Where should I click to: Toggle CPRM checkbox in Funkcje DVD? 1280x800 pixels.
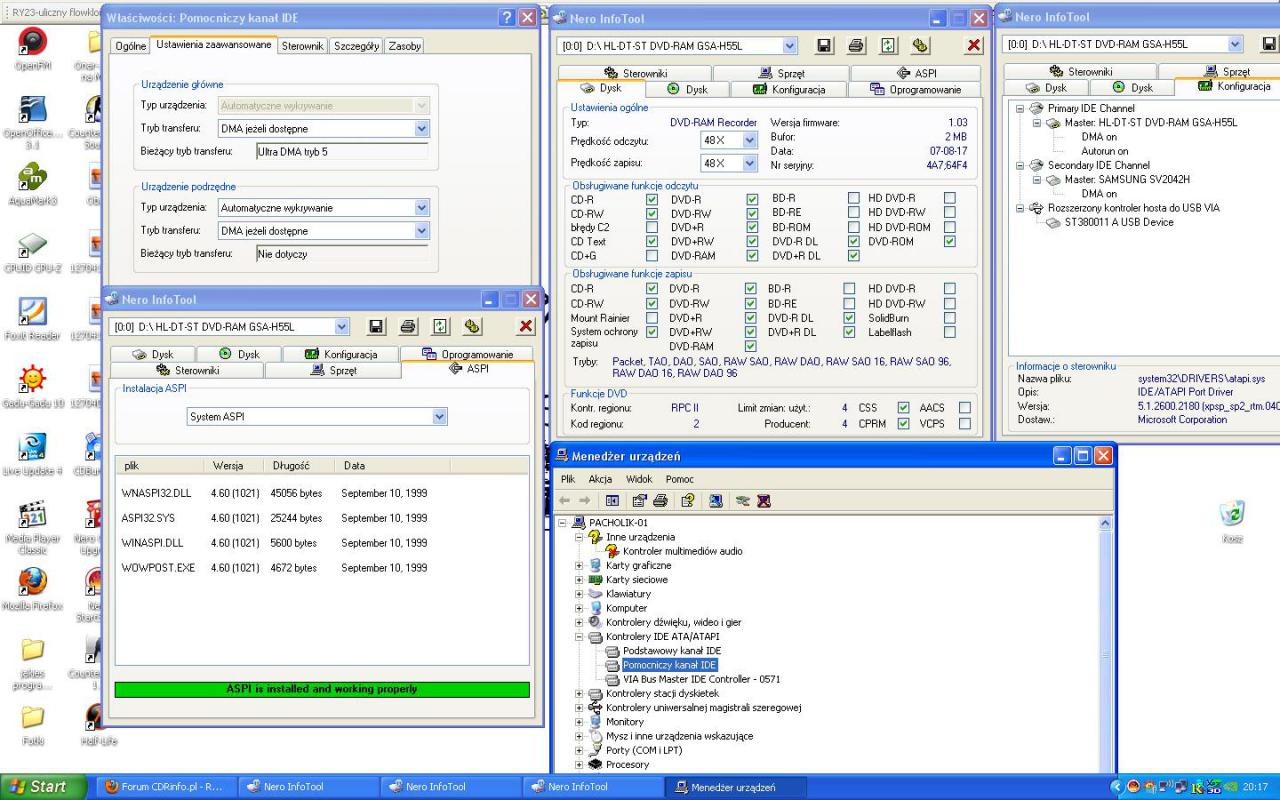coord(903,424)
